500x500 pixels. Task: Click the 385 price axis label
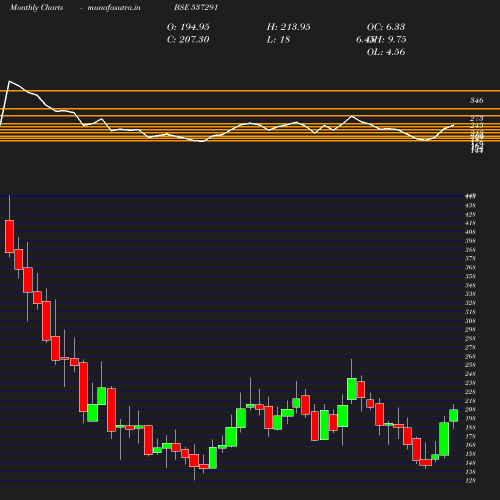coord(470,250)
